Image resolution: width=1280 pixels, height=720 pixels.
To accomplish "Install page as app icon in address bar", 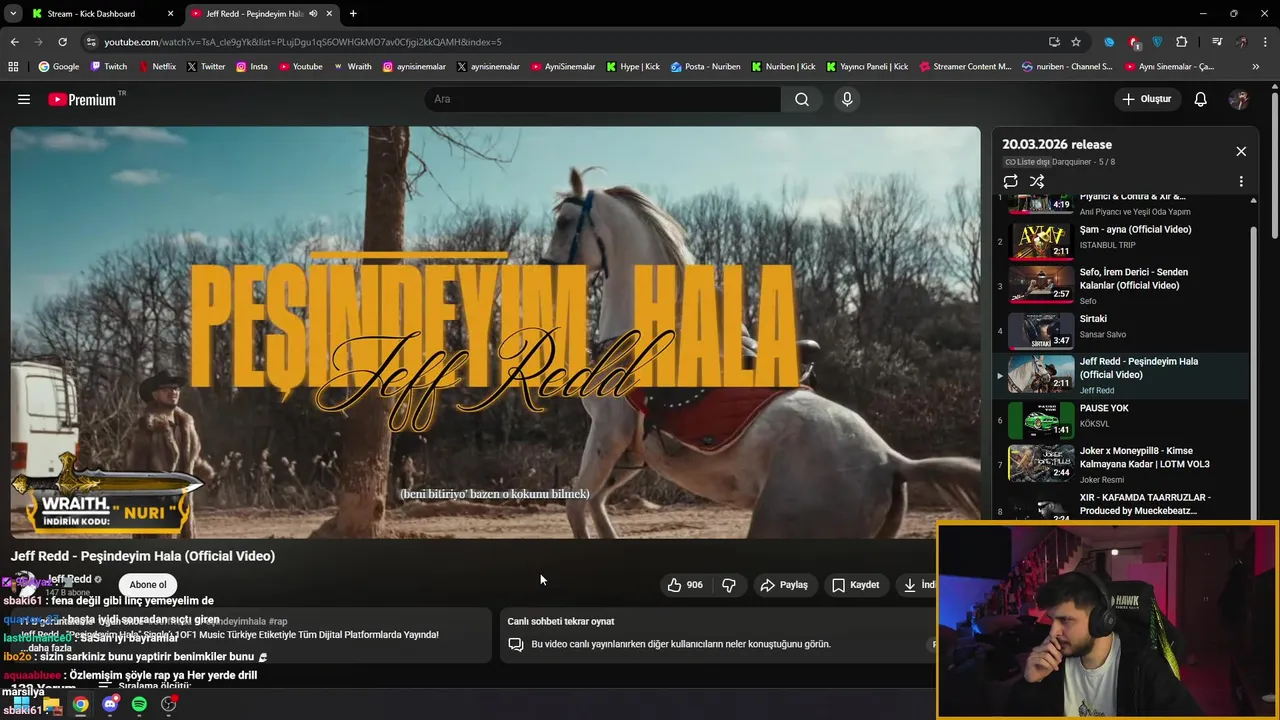I will [1054, 42].
